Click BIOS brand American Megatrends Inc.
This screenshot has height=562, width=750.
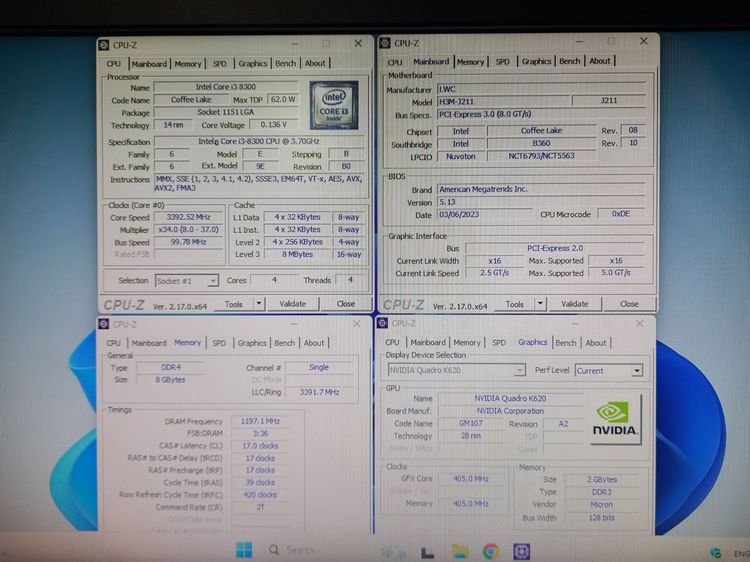pyautogui.click(x=541, y=189)
